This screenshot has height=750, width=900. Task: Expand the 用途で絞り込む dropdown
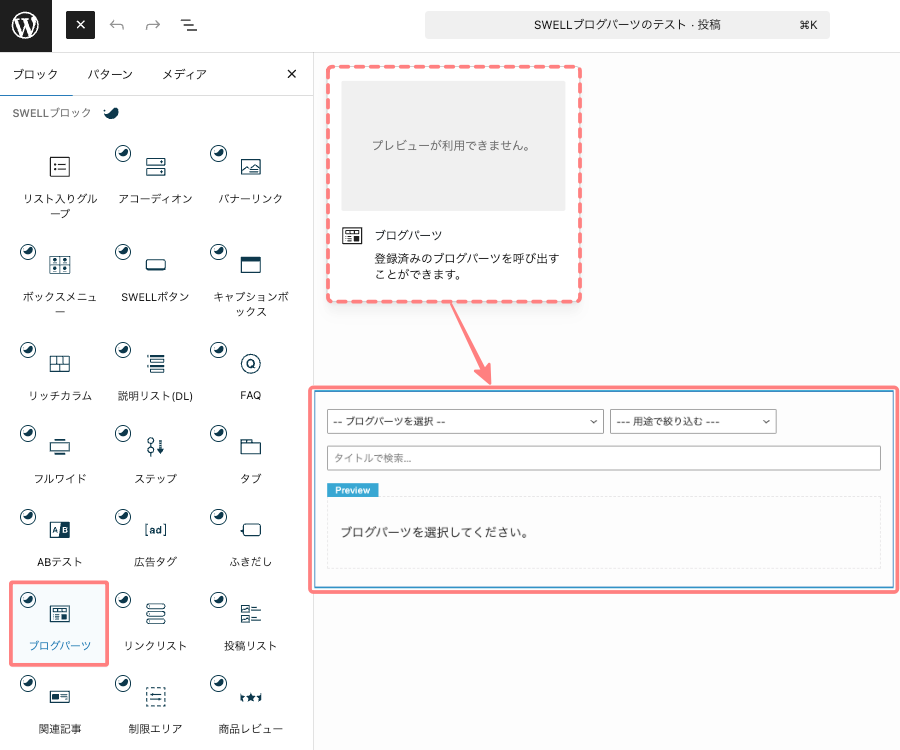(x=693, y=422)
